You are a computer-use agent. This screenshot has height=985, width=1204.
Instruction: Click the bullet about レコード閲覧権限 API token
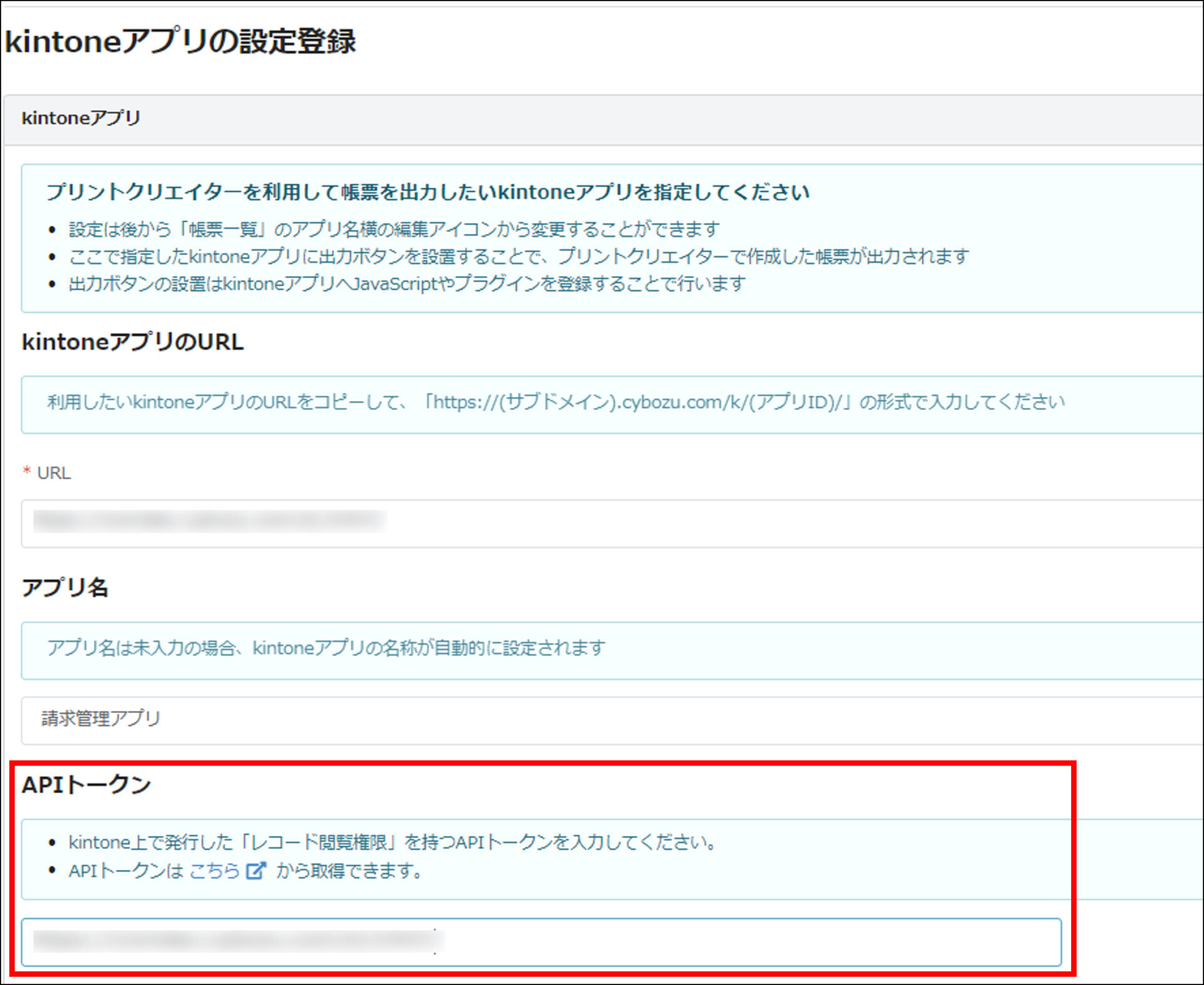click(393, 842)
